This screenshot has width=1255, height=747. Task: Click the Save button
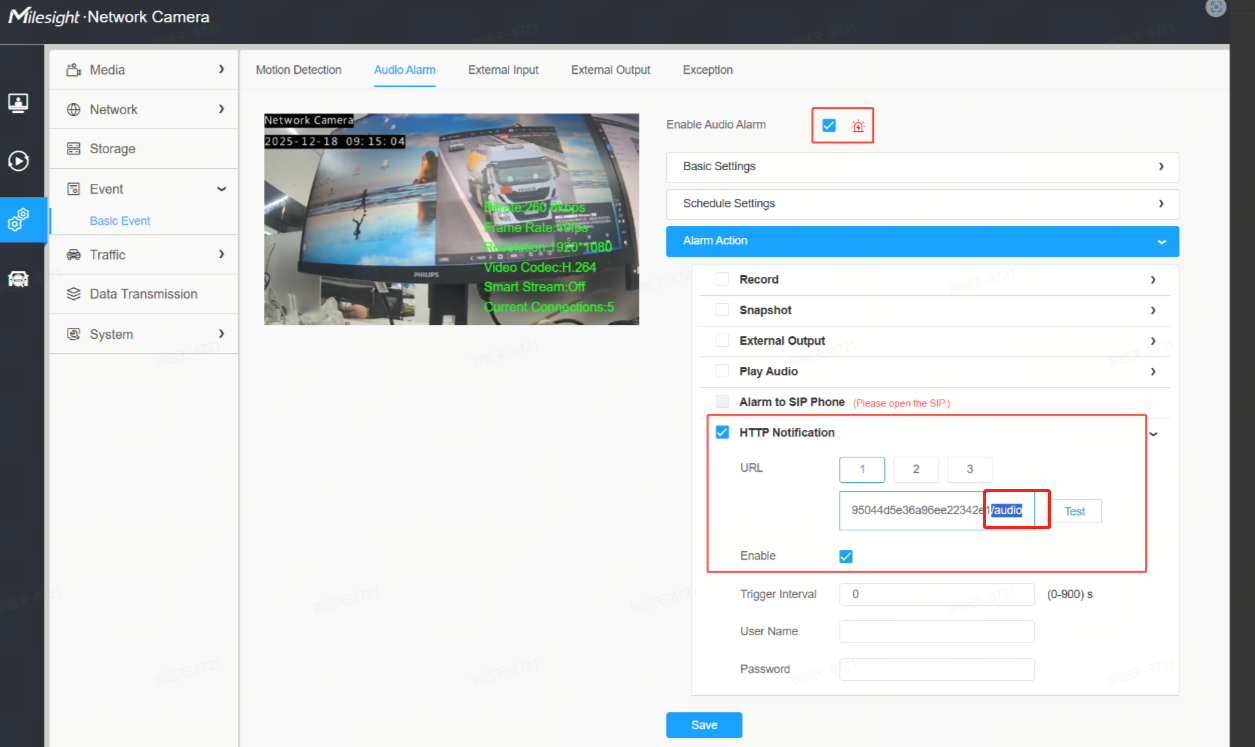(704, 725)
